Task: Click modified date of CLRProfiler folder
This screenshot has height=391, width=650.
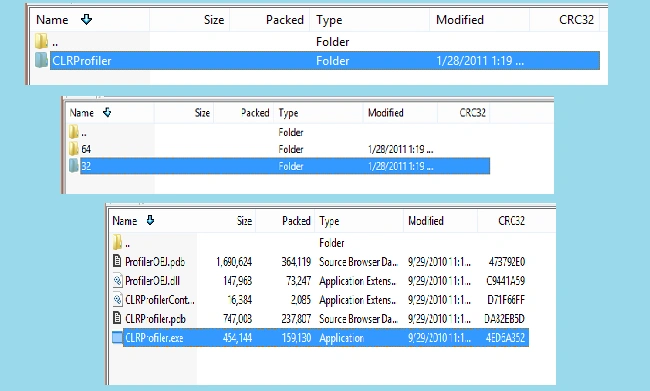Action: click(x=480, y=61)
